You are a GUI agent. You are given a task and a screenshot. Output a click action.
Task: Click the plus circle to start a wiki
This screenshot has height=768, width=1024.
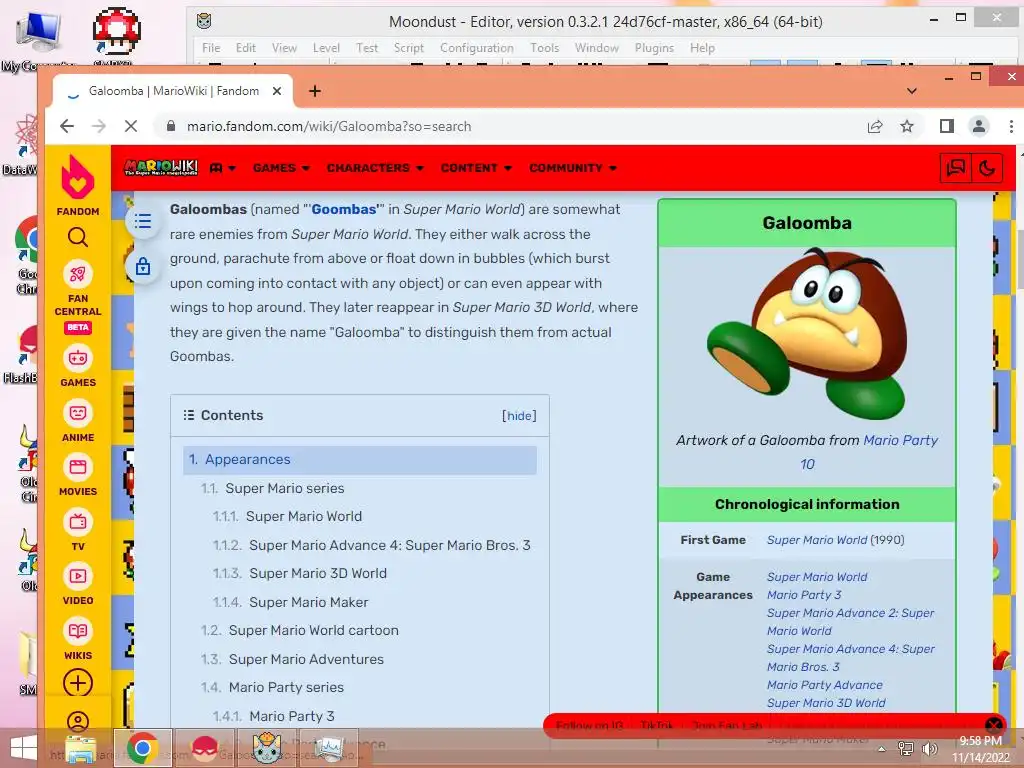[x=78, y=684]
